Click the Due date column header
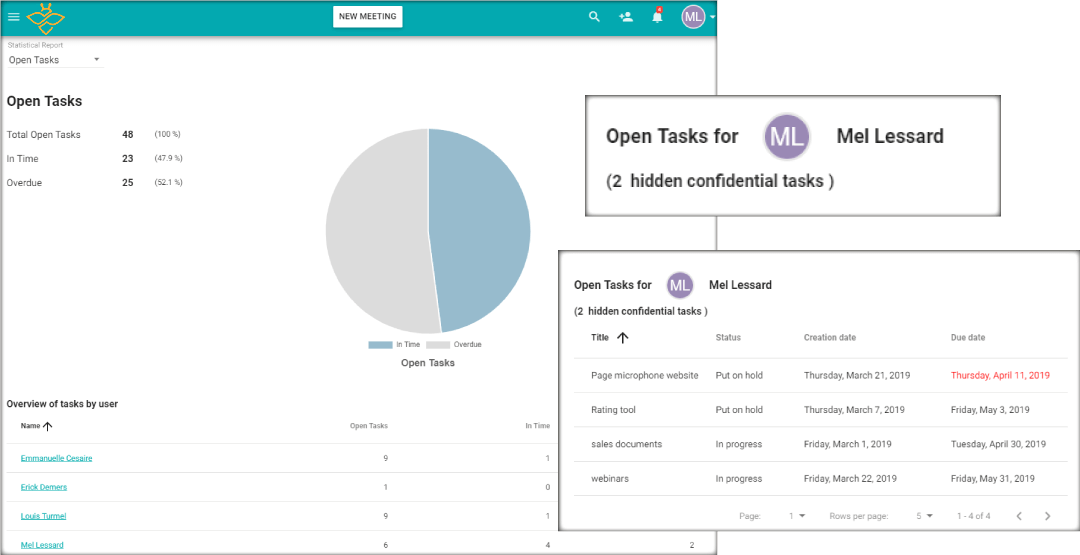Image resolution: width=1080 pixels, height=555 pixels. [968, 337]
